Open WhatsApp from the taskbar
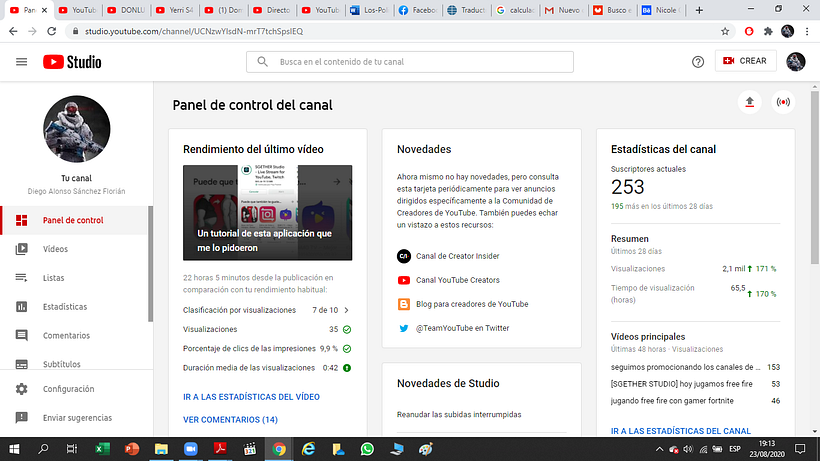 pos(367,449)
